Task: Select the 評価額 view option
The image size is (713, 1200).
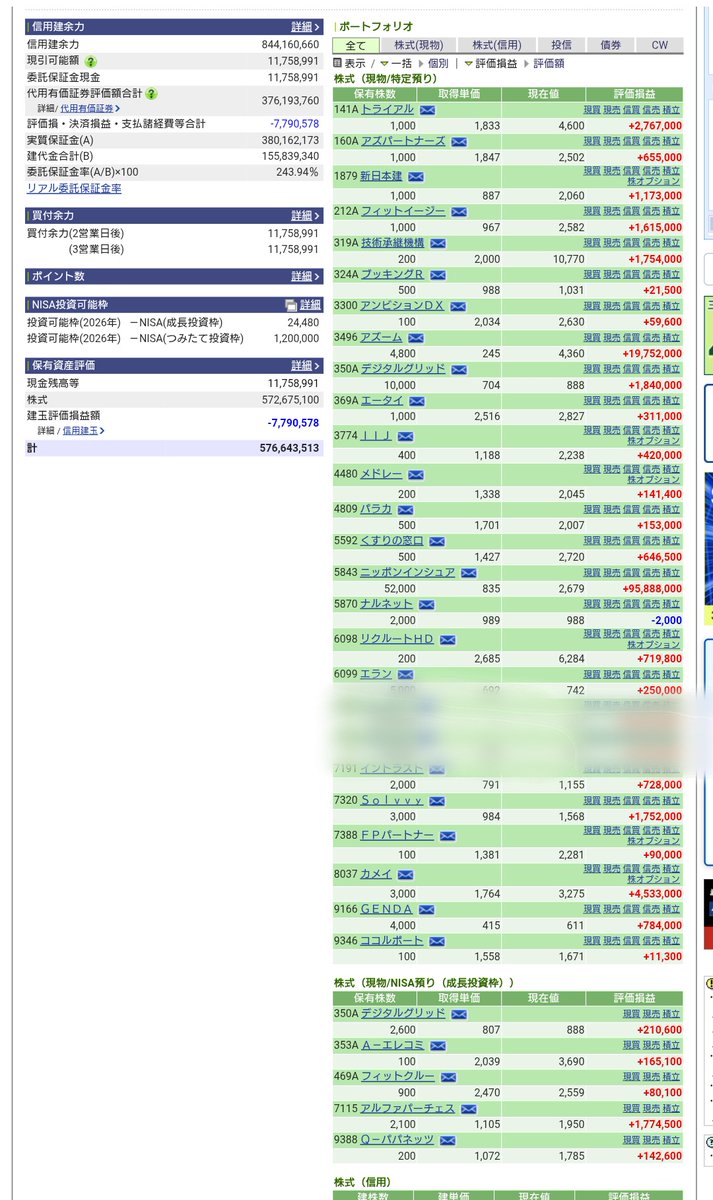Action: pyautogui.click(x=549, y=63)
